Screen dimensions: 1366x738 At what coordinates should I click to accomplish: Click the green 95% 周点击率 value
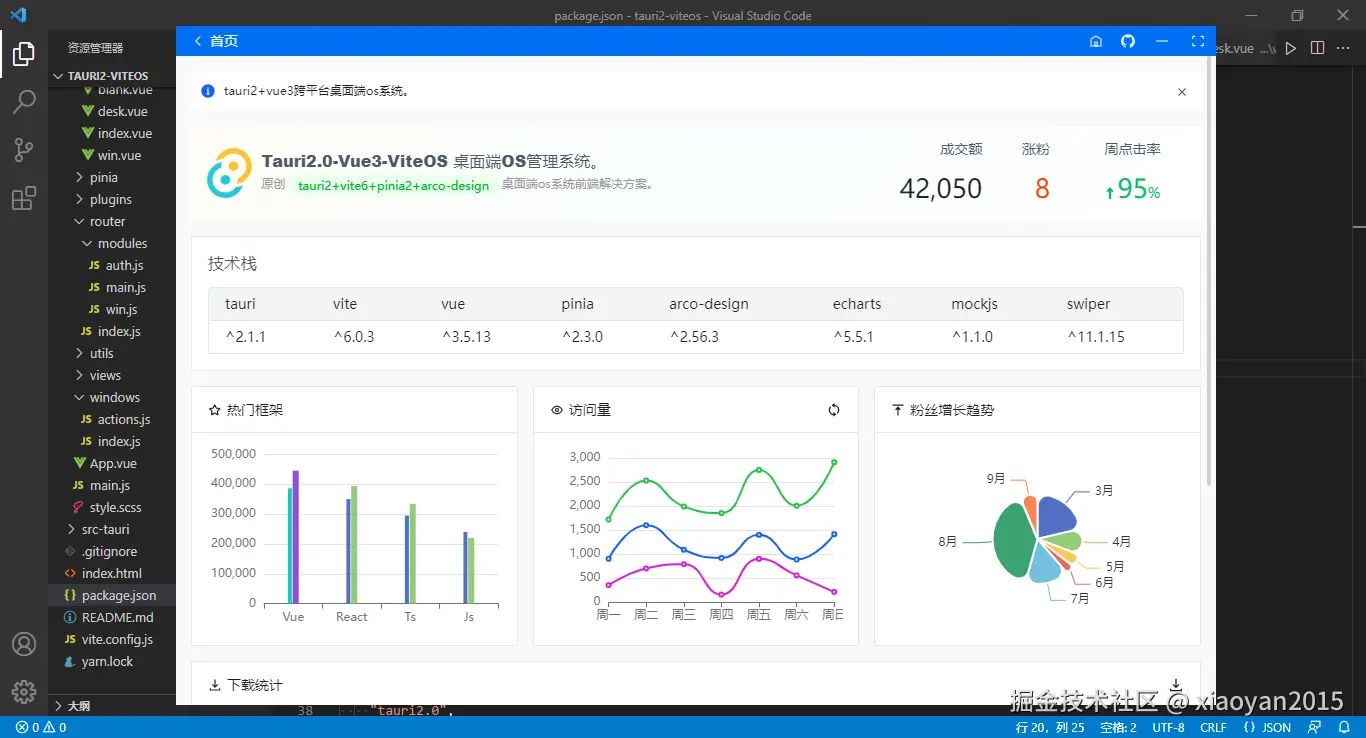click(1132, 188)
